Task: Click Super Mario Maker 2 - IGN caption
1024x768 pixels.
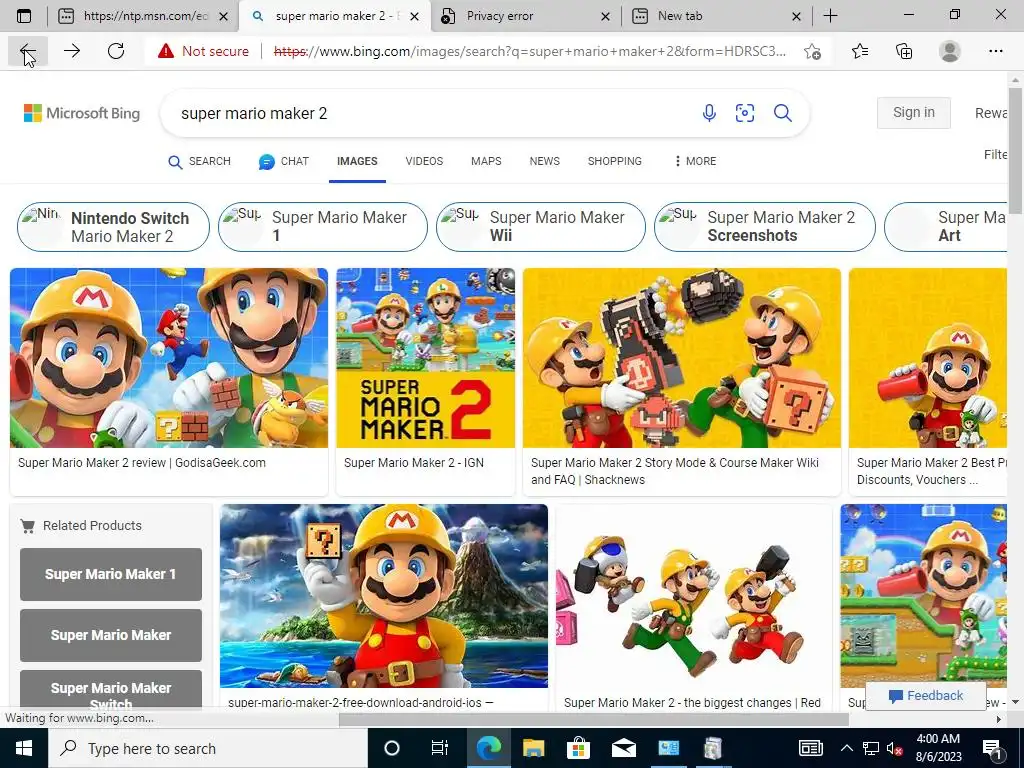Action: point(413,463)
